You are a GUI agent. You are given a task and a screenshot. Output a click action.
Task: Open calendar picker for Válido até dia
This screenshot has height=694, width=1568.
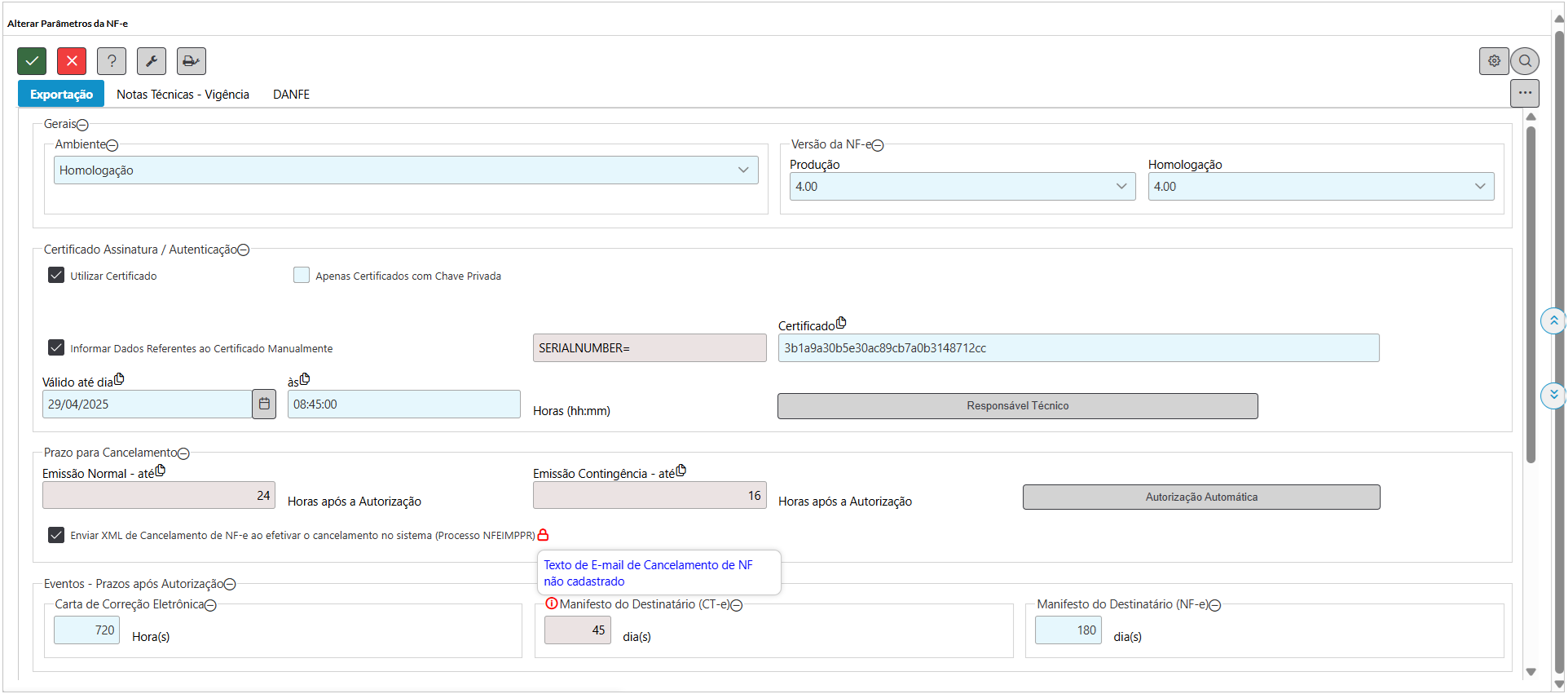pyautogui.click(x=264, y=404)
